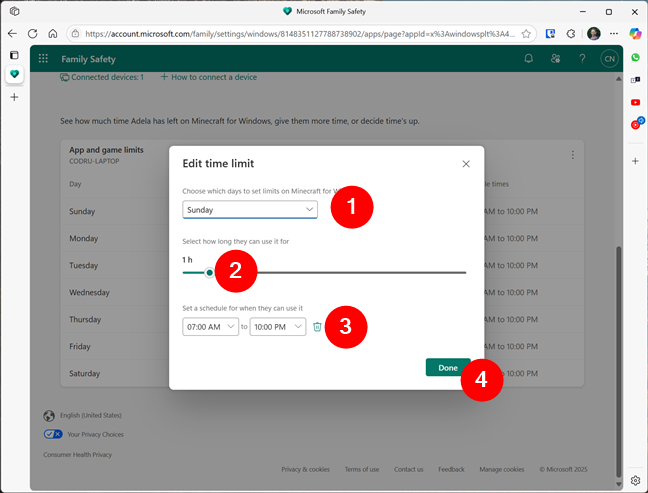This screenshot has width=648, height=493.
Task: Open Contact us footer link
Action: pos(409,469)
